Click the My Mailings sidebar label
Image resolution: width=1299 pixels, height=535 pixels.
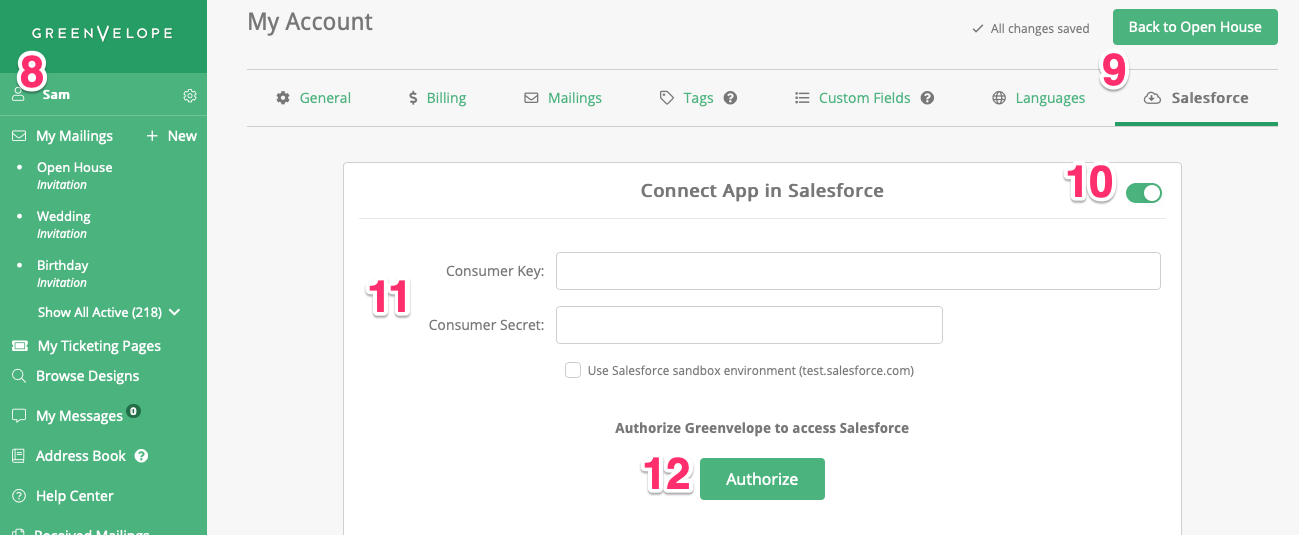74,136
